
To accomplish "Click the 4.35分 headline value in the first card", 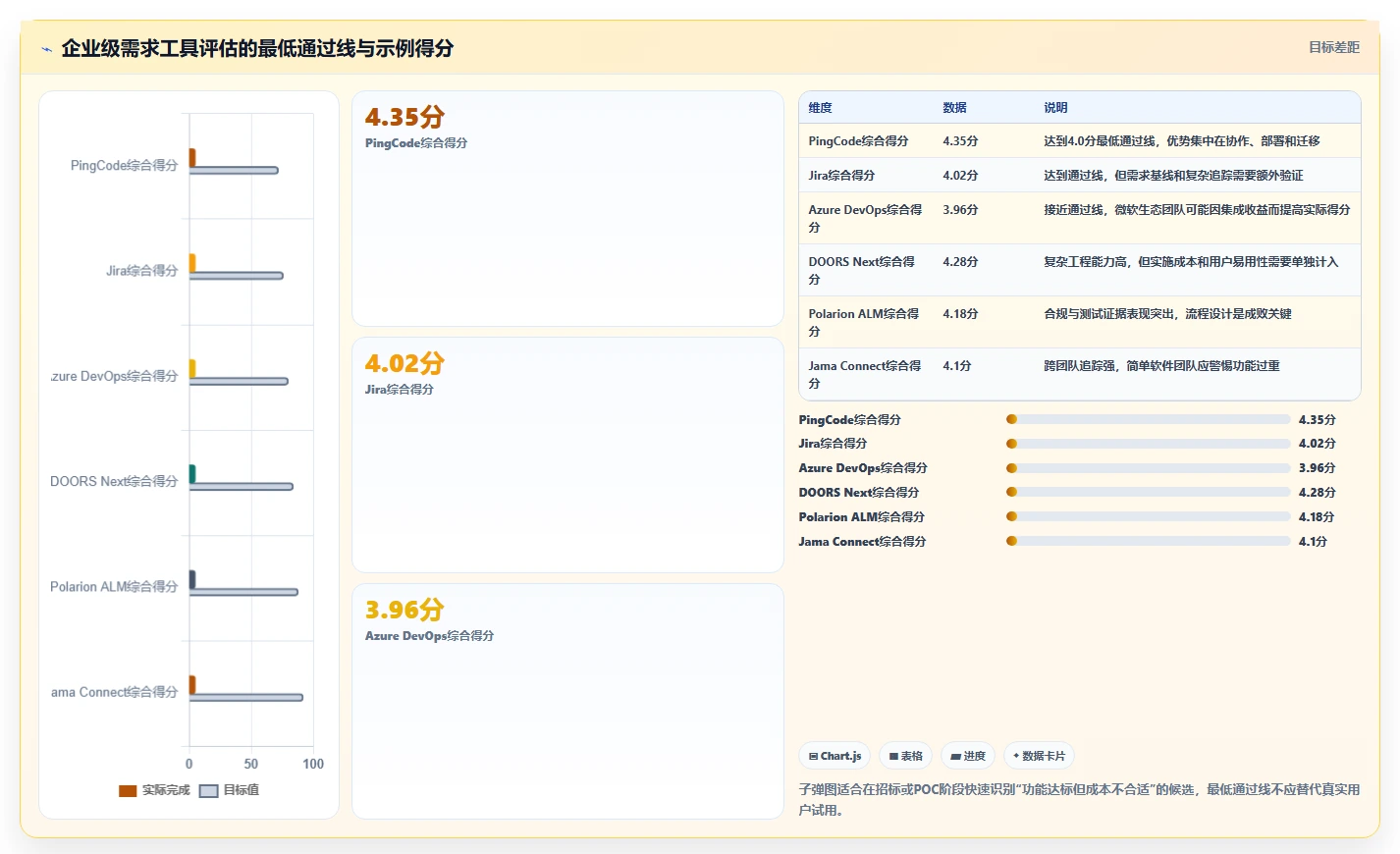I will coord(404,117).
